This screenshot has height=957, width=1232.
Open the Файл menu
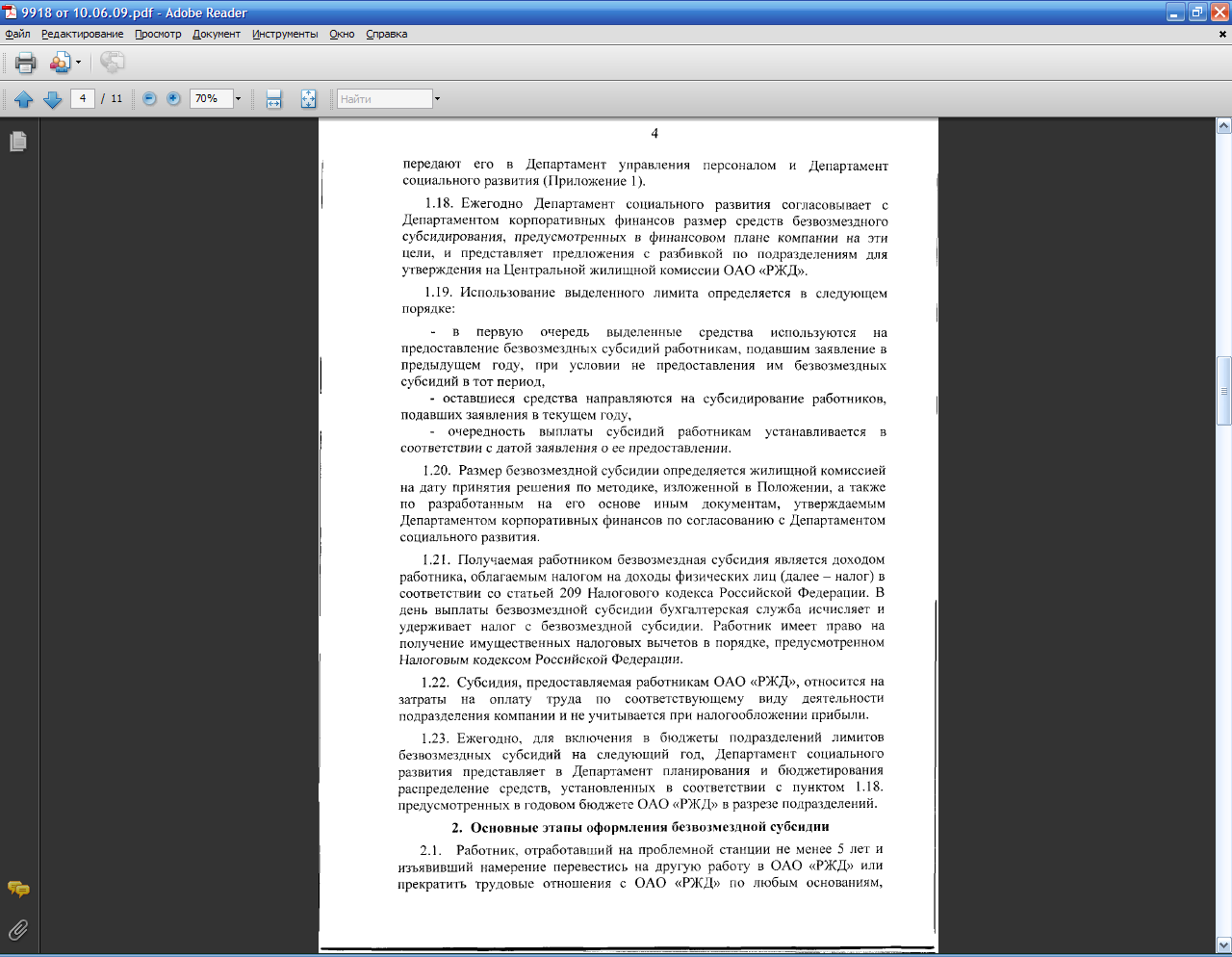[x=17, y=34]
